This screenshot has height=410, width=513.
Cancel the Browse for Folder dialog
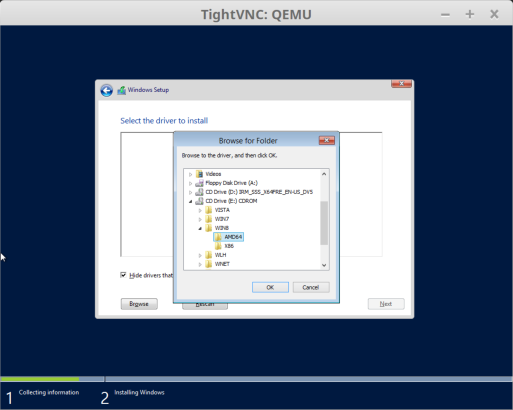[x=311, y=287]
